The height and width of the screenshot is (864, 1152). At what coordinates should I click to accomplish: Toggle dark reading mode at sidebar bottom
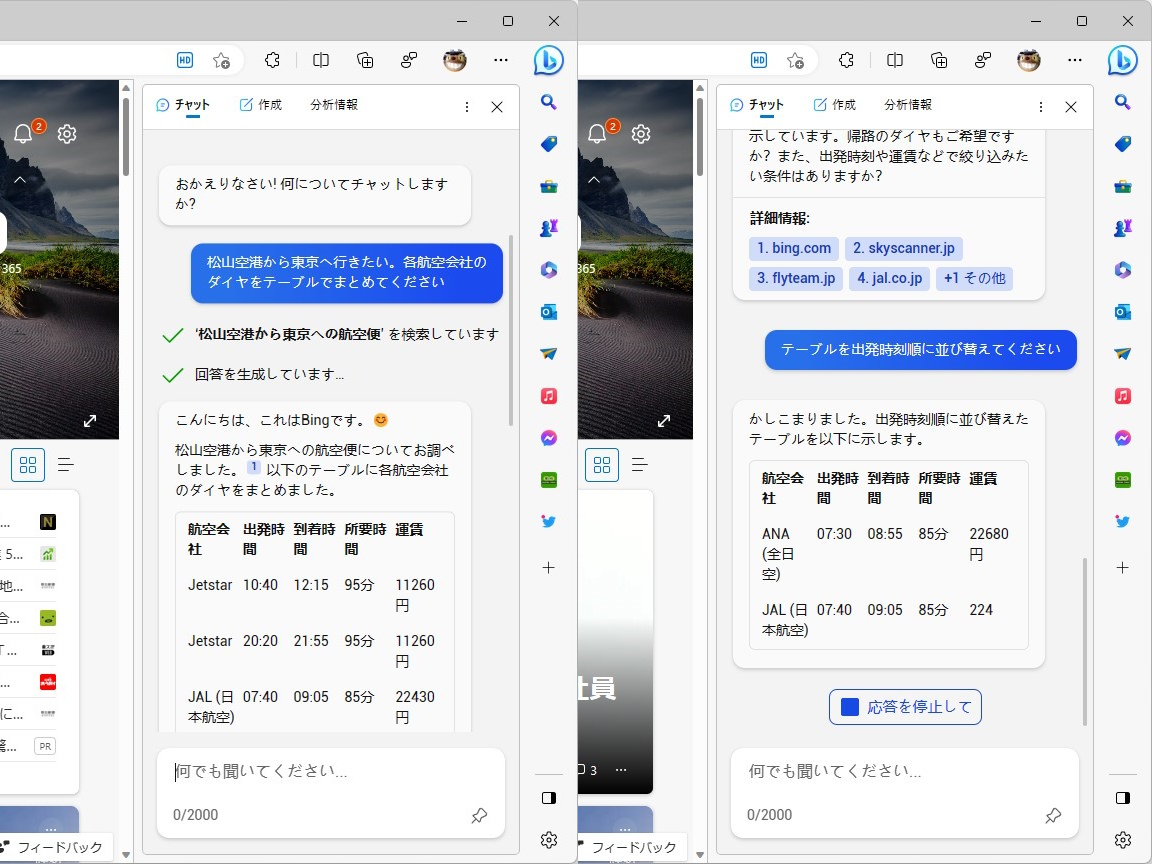(548, 798)
